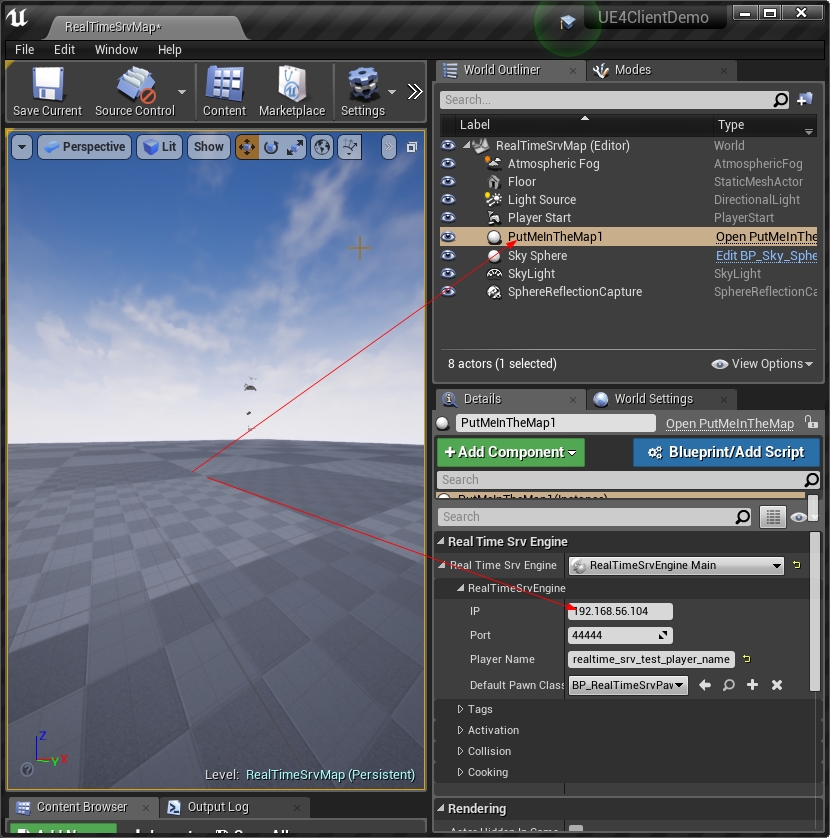Toggle world coordinate system globe icon
This screenshot has width=830, height=838.
(322, 147)
